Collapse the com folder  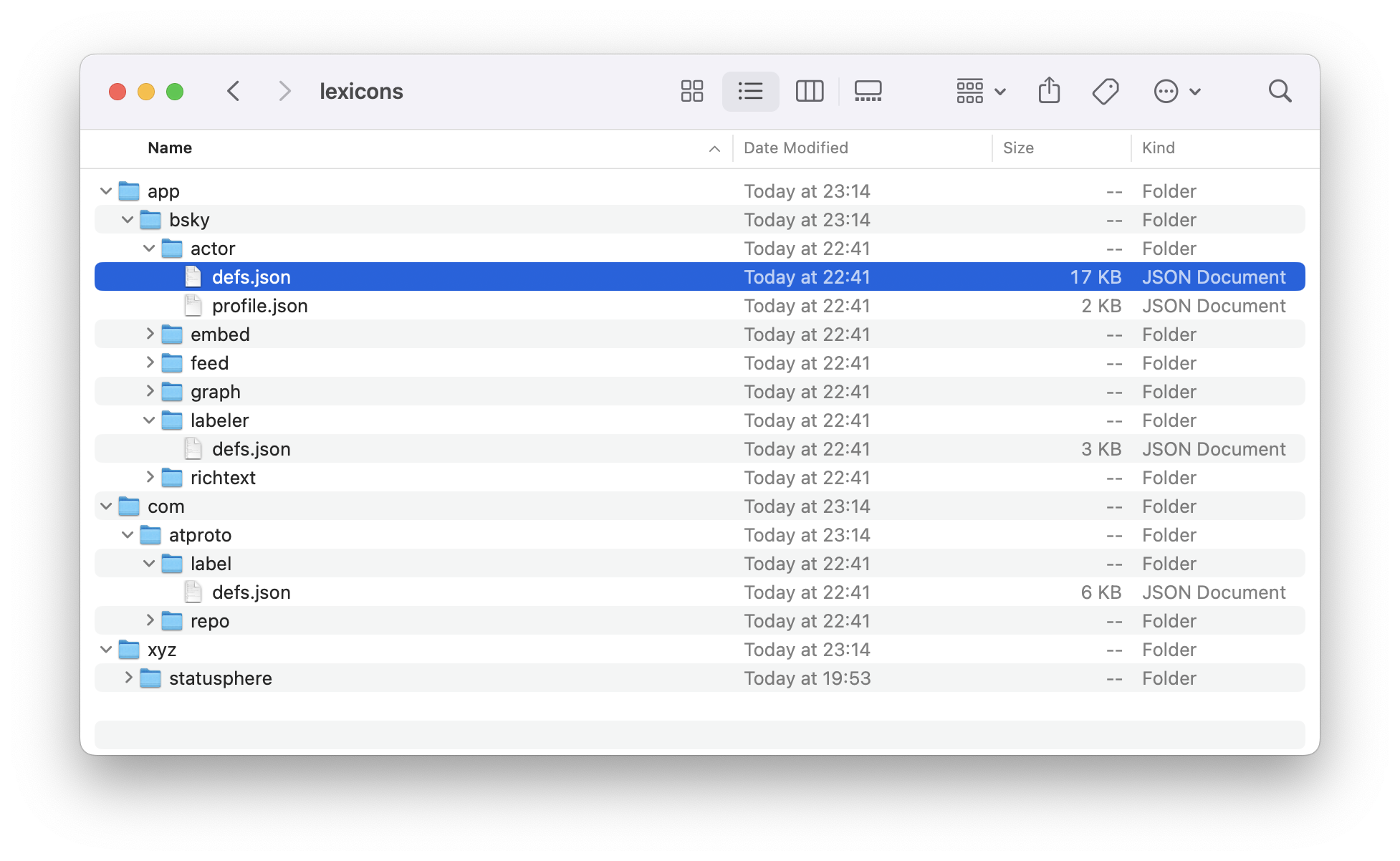[x=106, y=506]
